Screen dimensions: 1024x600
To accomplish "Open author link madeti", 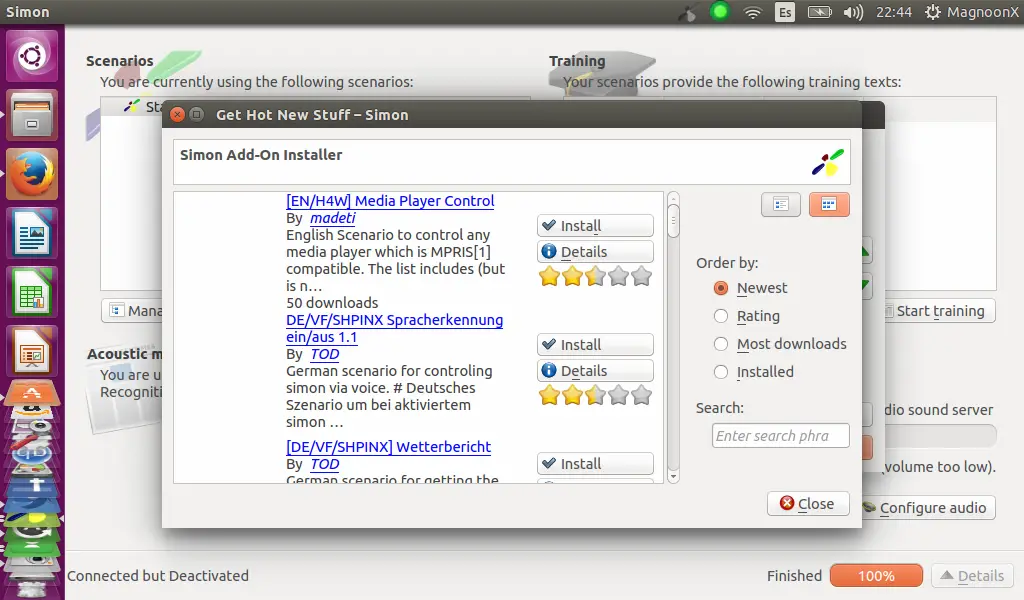I will tap(332, 218).
